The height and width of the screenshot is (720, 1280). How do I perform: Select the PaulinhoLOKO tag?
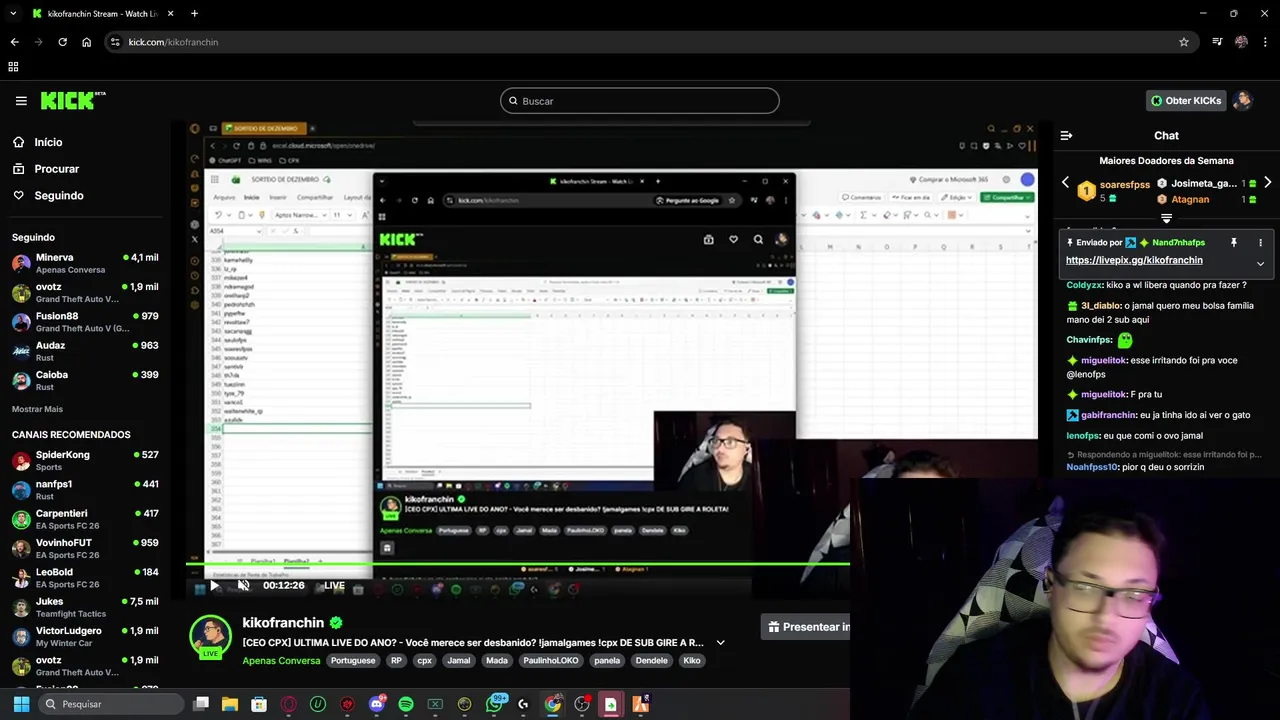tap(551, 661)
